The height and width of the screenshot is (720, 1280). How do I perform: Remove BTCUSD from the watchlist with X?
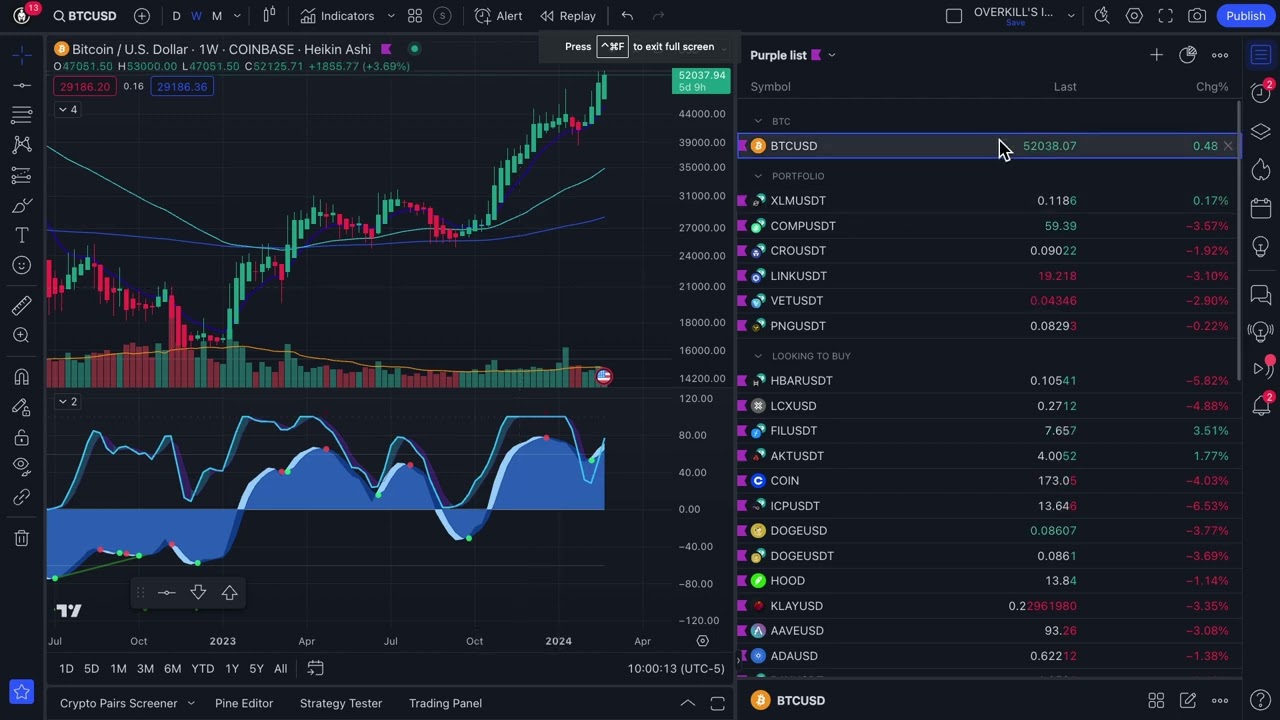pyautogui.click(x=1228, y=146)
